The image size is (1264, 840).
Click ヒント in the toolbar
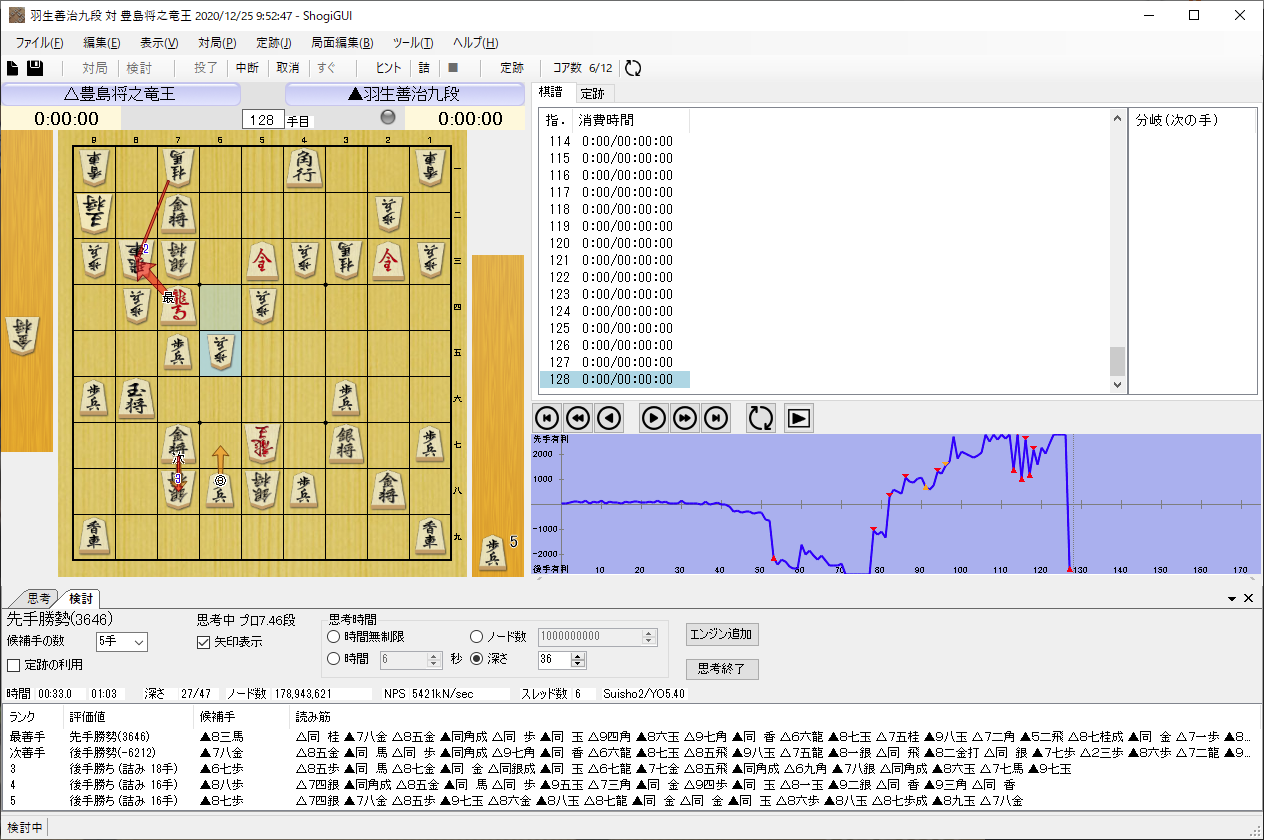(x=388, y=68)
